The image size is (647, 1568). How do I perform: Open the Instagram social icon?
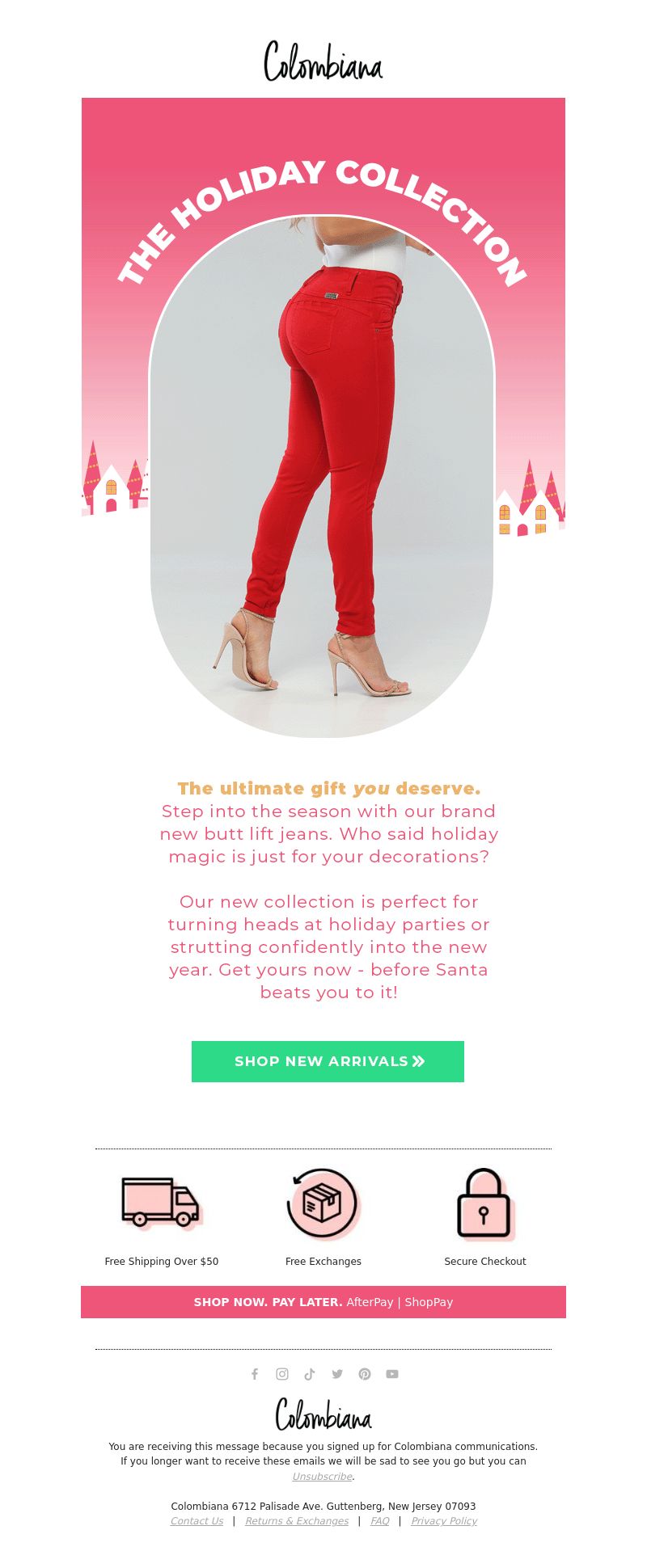tap(282, 1374)
